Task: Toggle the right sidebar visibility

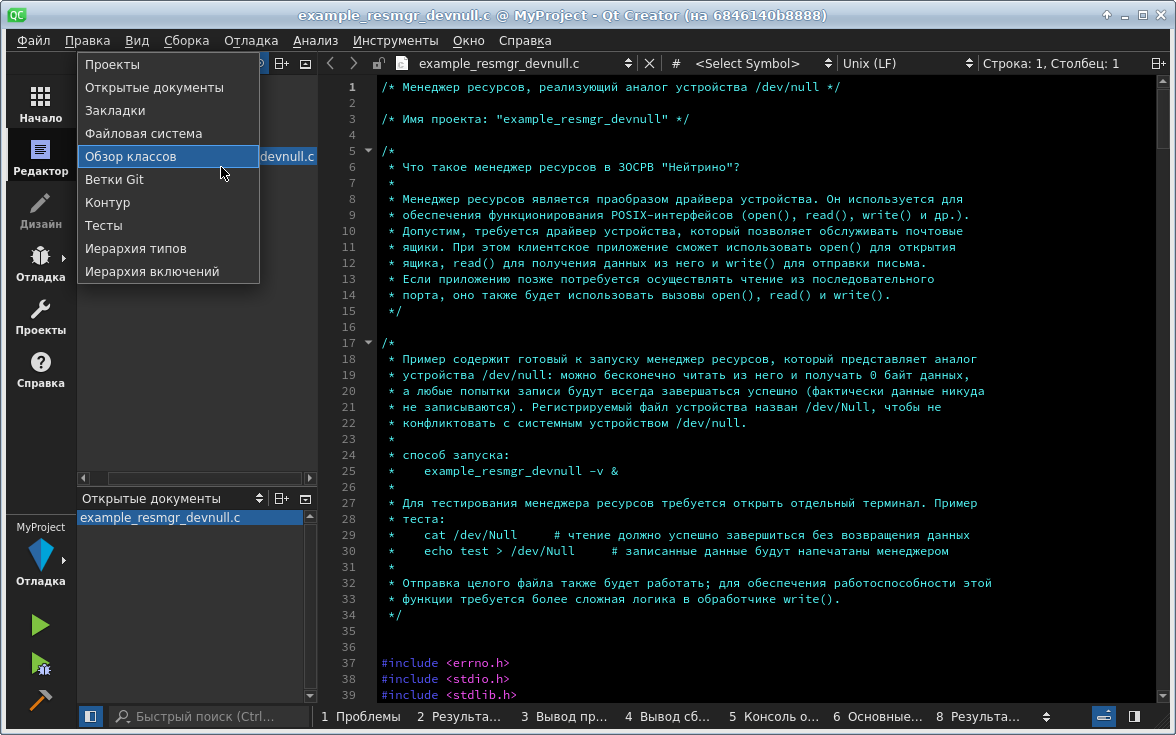Action: click(1134, 716)
